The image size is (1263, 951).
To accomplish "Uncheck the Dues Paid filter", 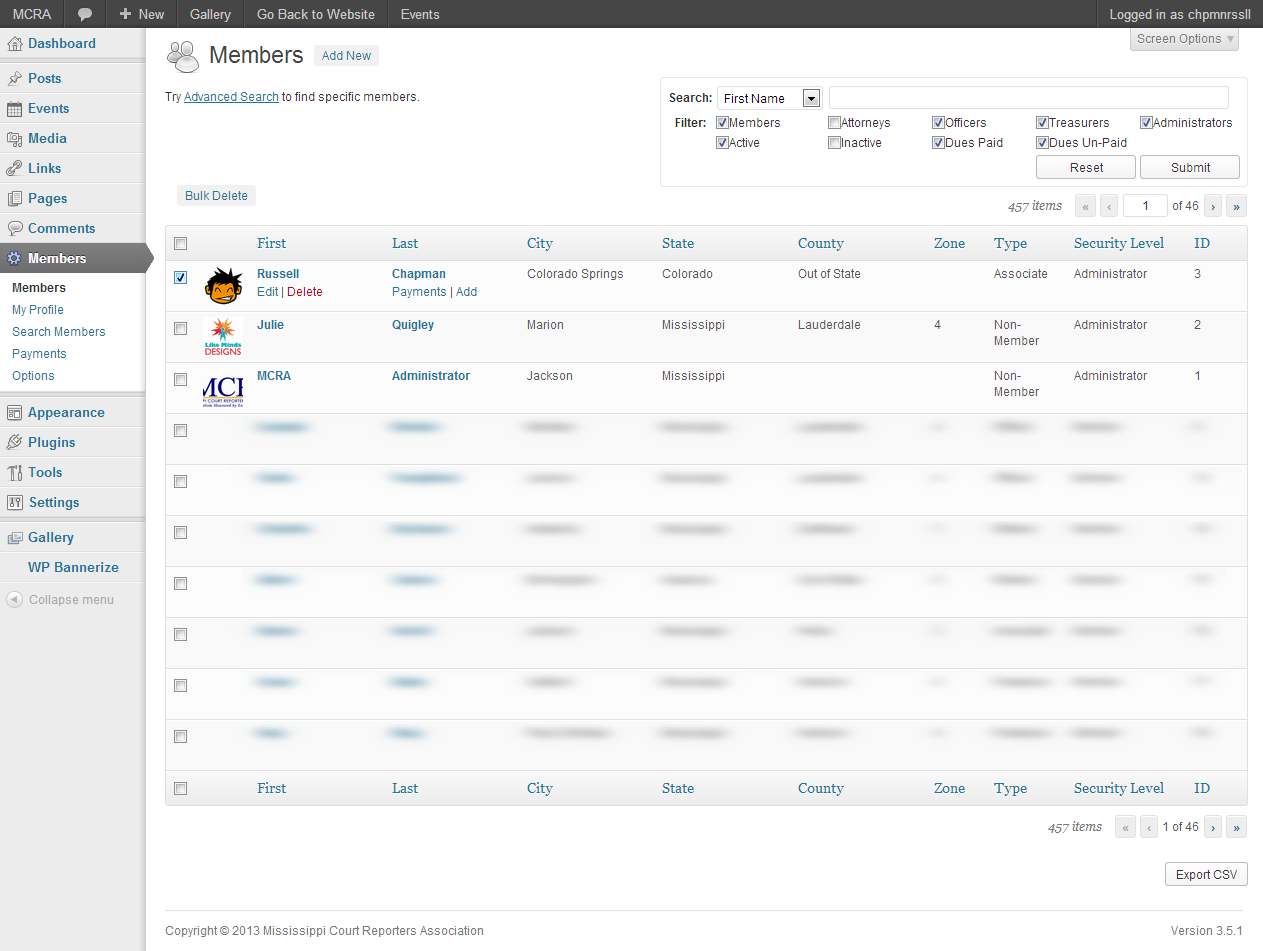I will click(938, 143).
